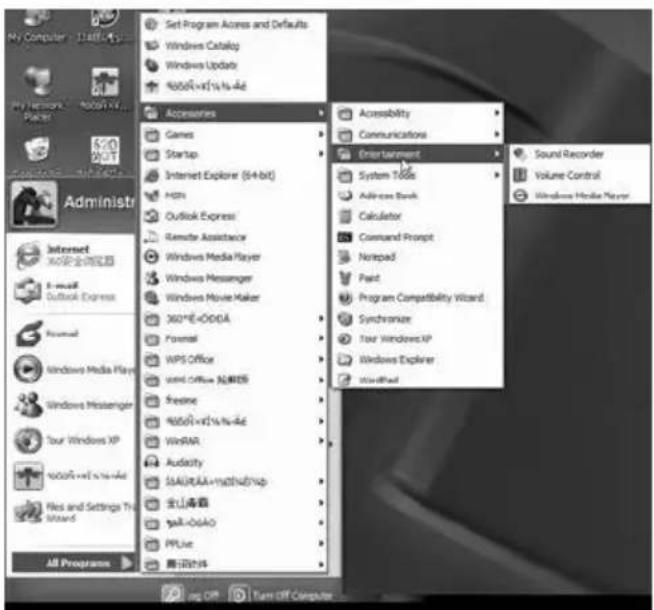The height and width of the screenshot is (610, 654).
Task: Click the Log Off button
Action: (x=191, y=595)
